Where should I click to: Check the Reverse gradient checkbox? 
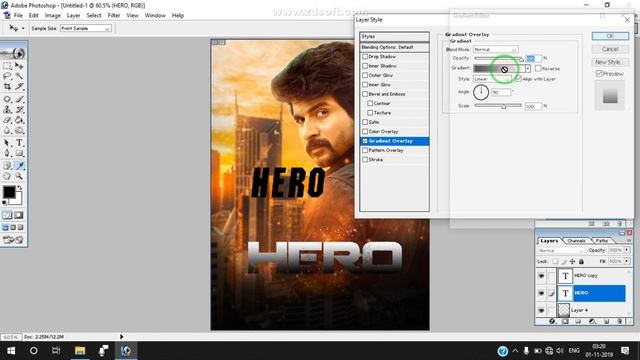538,69
